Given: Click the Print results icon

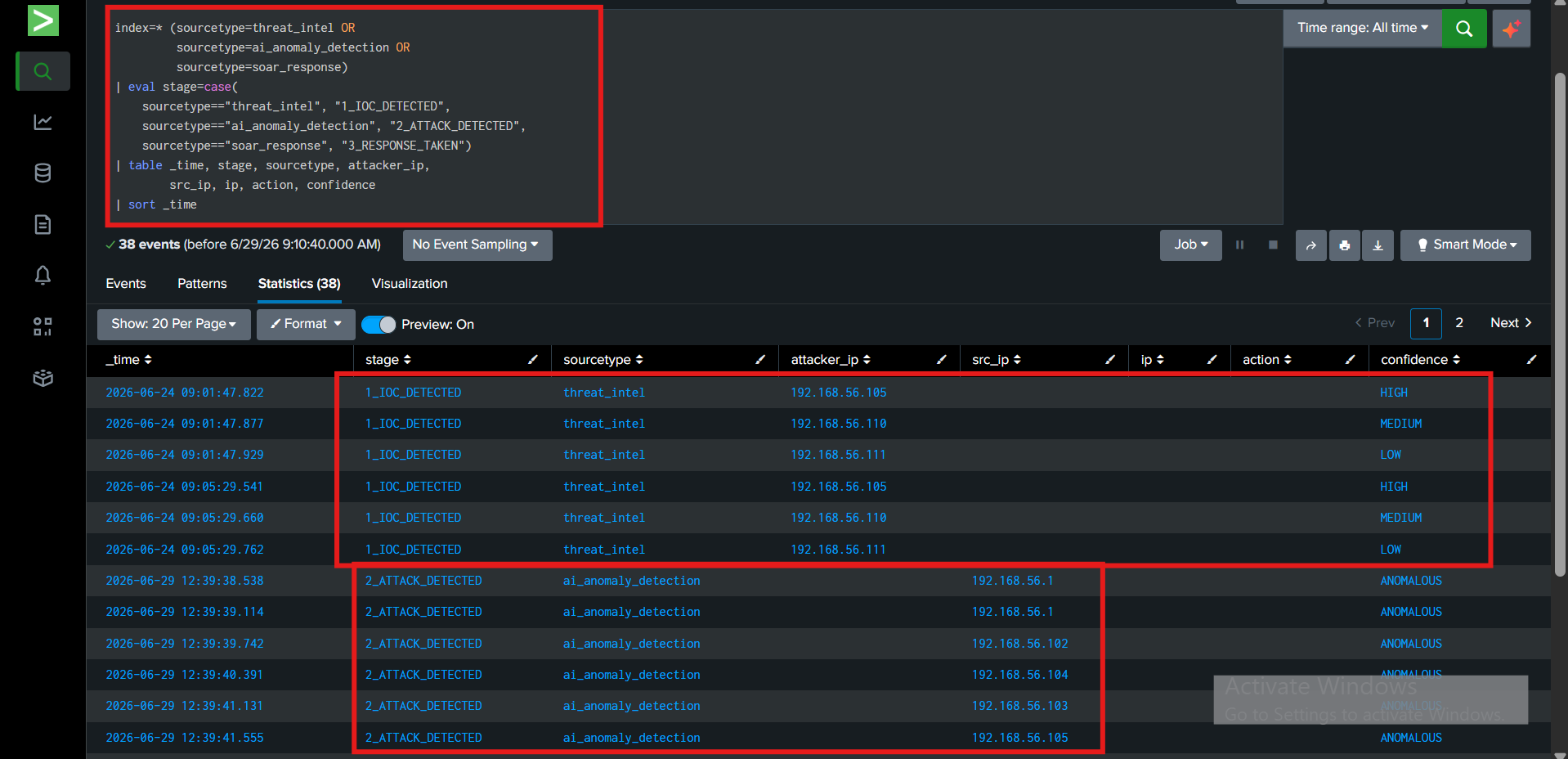Looking at the screenshot, I should point(1344,245).
